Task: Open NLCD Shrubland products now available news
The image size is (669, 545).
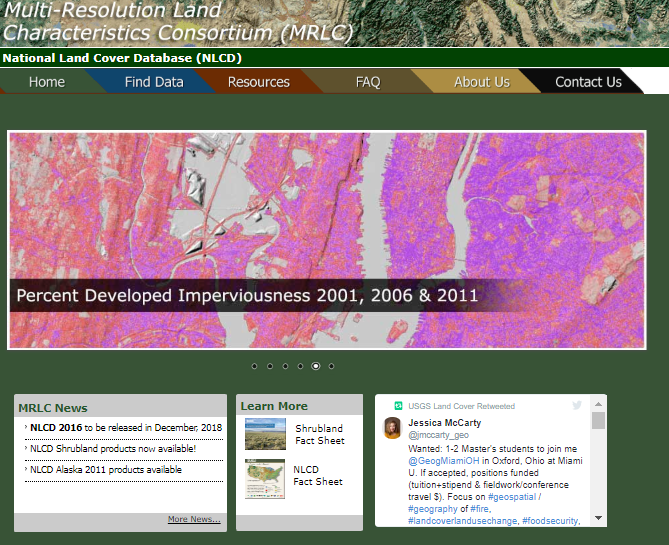Action: (x=113, y=449)
